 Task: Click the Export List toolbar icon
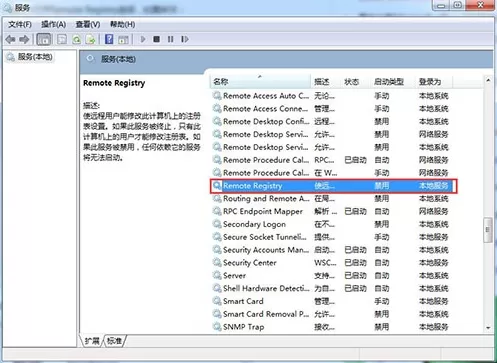[91, 39]
